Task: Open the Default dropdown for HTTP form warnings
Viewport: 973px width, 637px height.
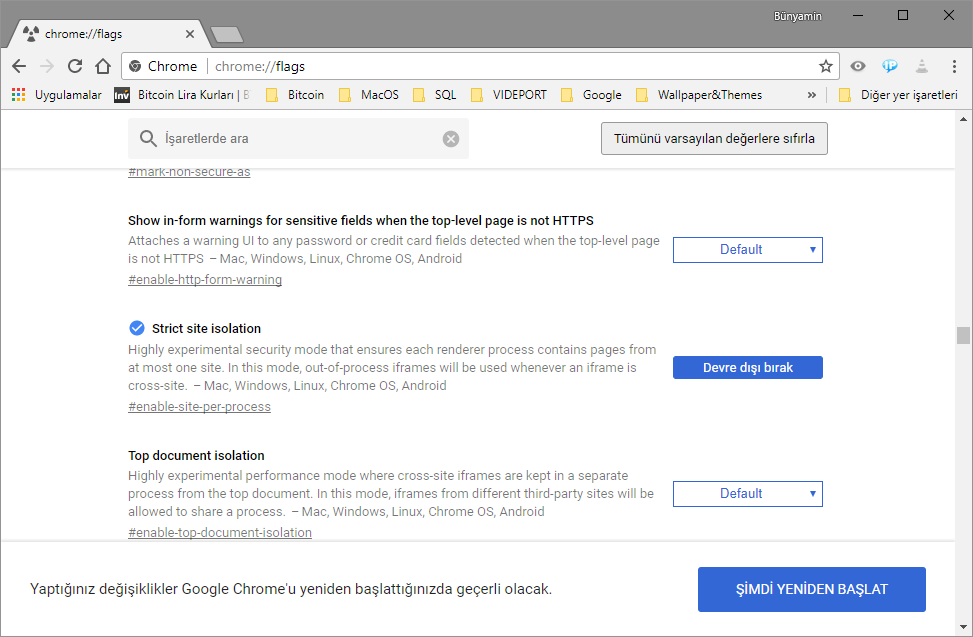Action: click(747, 249)
